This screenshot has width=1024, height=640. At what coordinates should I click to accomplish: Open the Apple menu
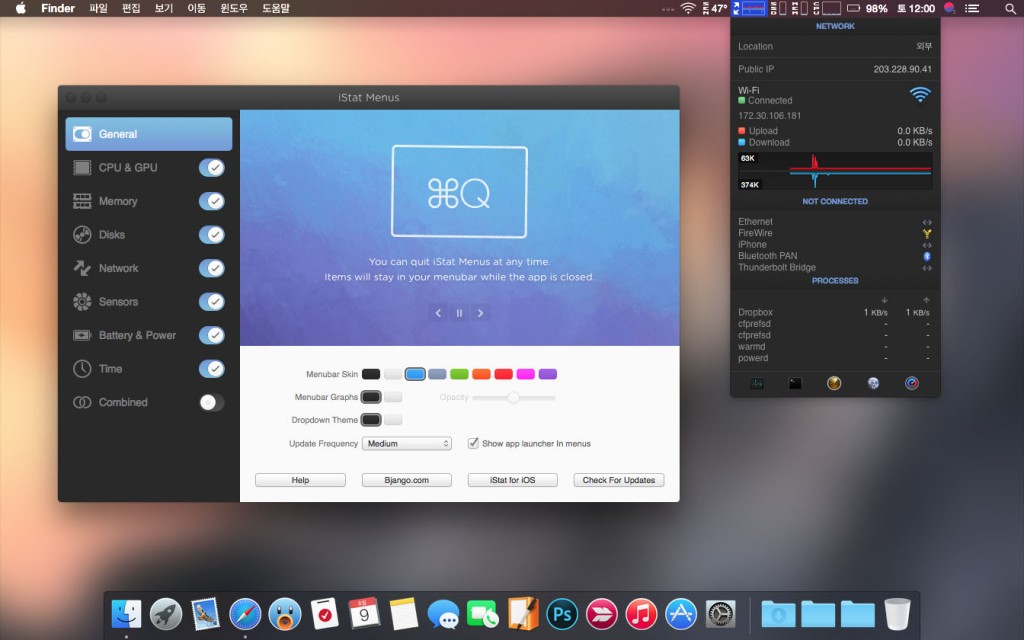click(21, 8)
